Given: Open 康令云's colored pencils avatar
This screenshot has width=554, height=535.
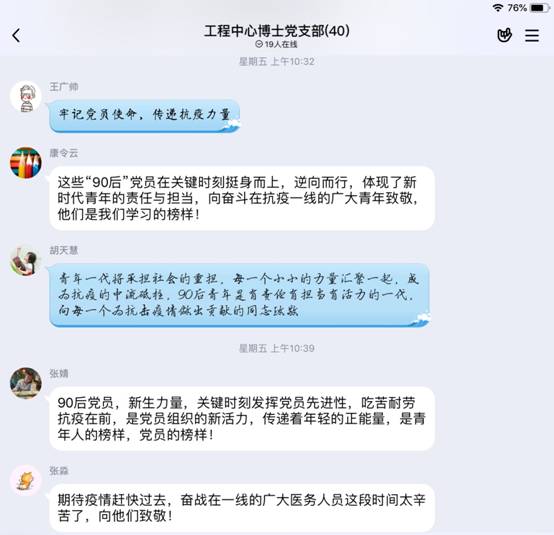Looking at the screenshot, I should [26, 163].
